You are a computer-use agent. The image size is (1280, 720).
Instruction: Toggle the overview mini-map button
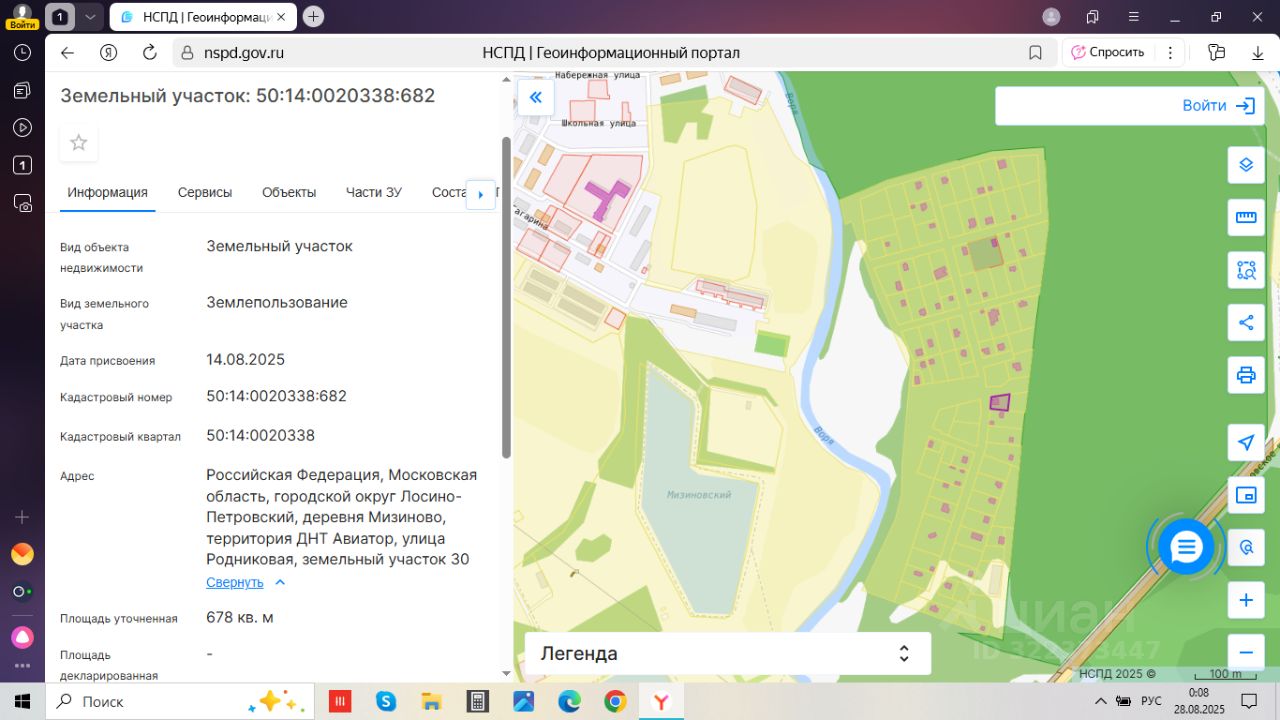click(1246, 495)
